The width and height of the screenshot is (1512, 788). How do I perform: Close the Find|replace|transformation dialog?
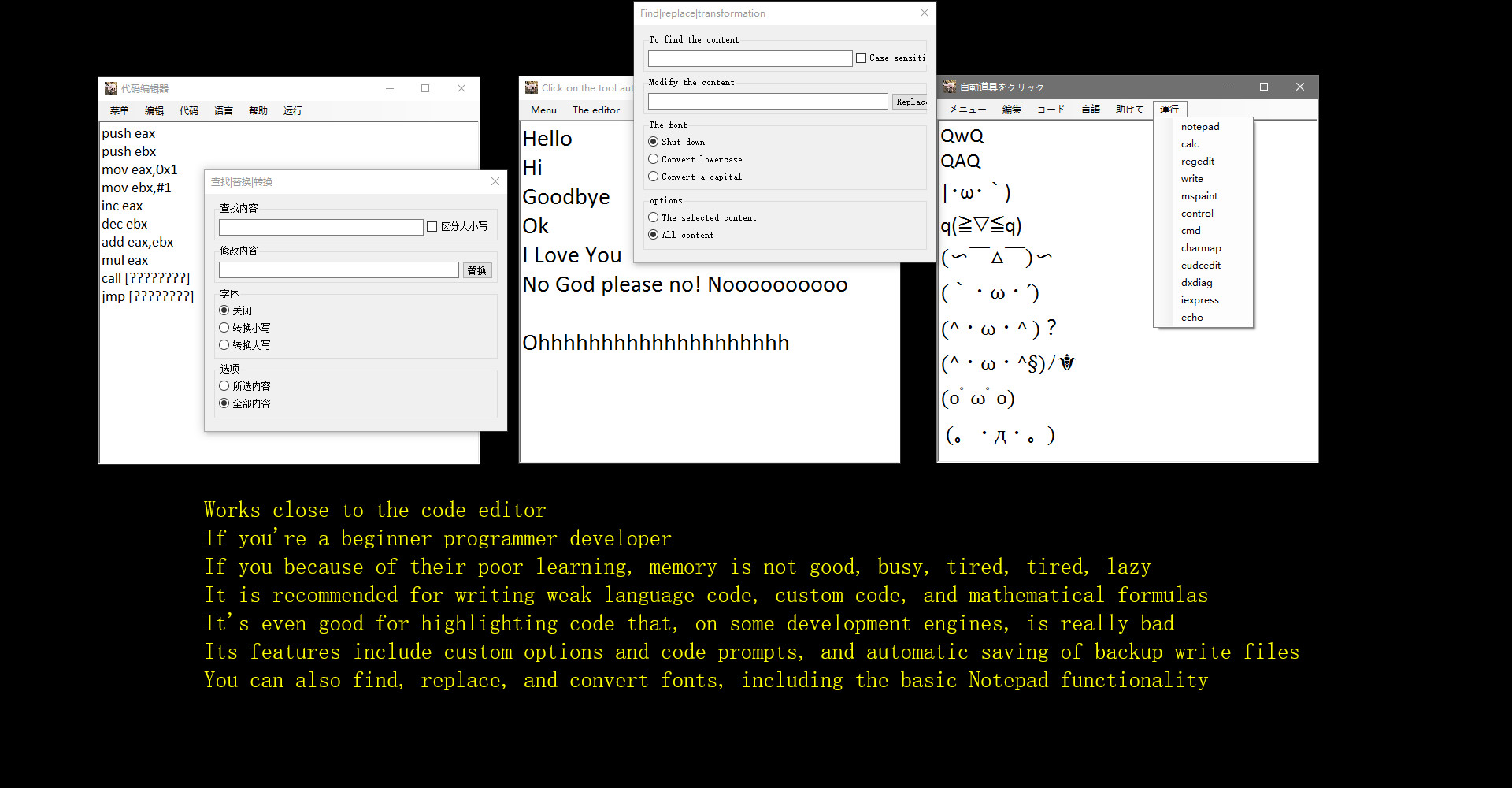(925, 13)
